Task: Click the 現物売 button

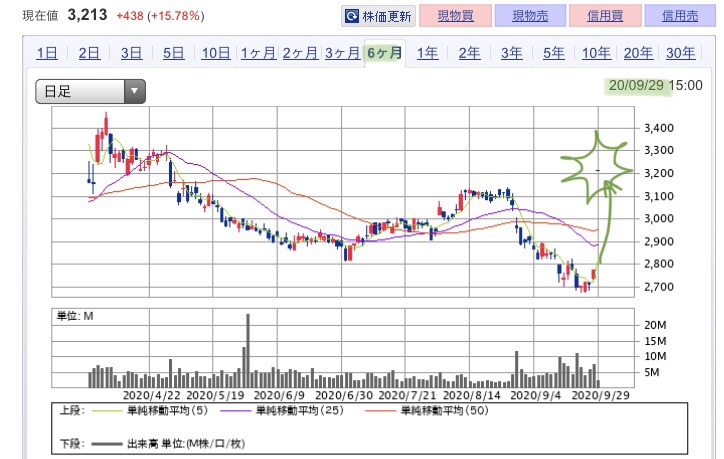Action: tap(530, 16)
